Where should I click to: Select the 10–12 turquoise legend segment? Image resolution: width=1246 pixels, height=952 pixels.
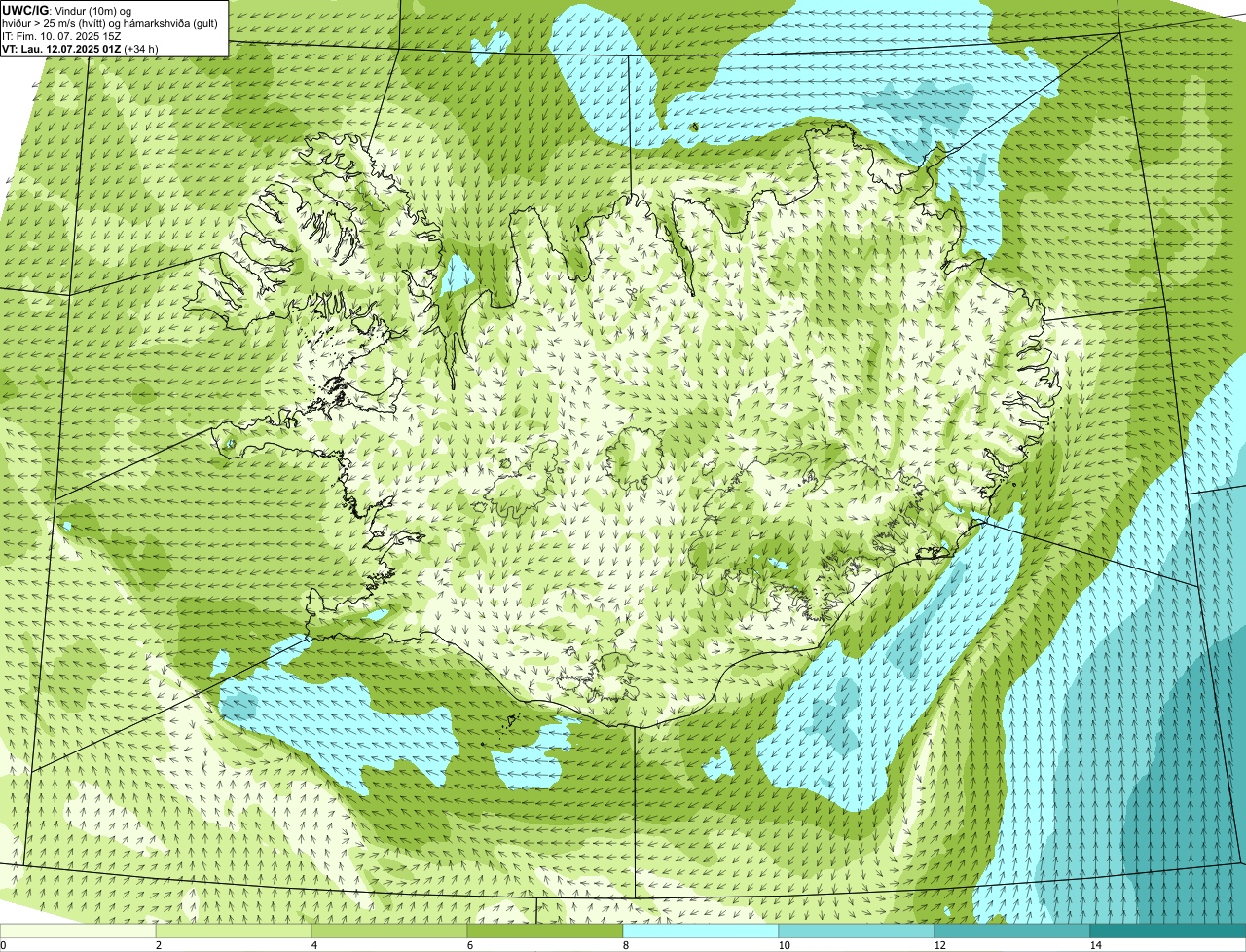857,931
